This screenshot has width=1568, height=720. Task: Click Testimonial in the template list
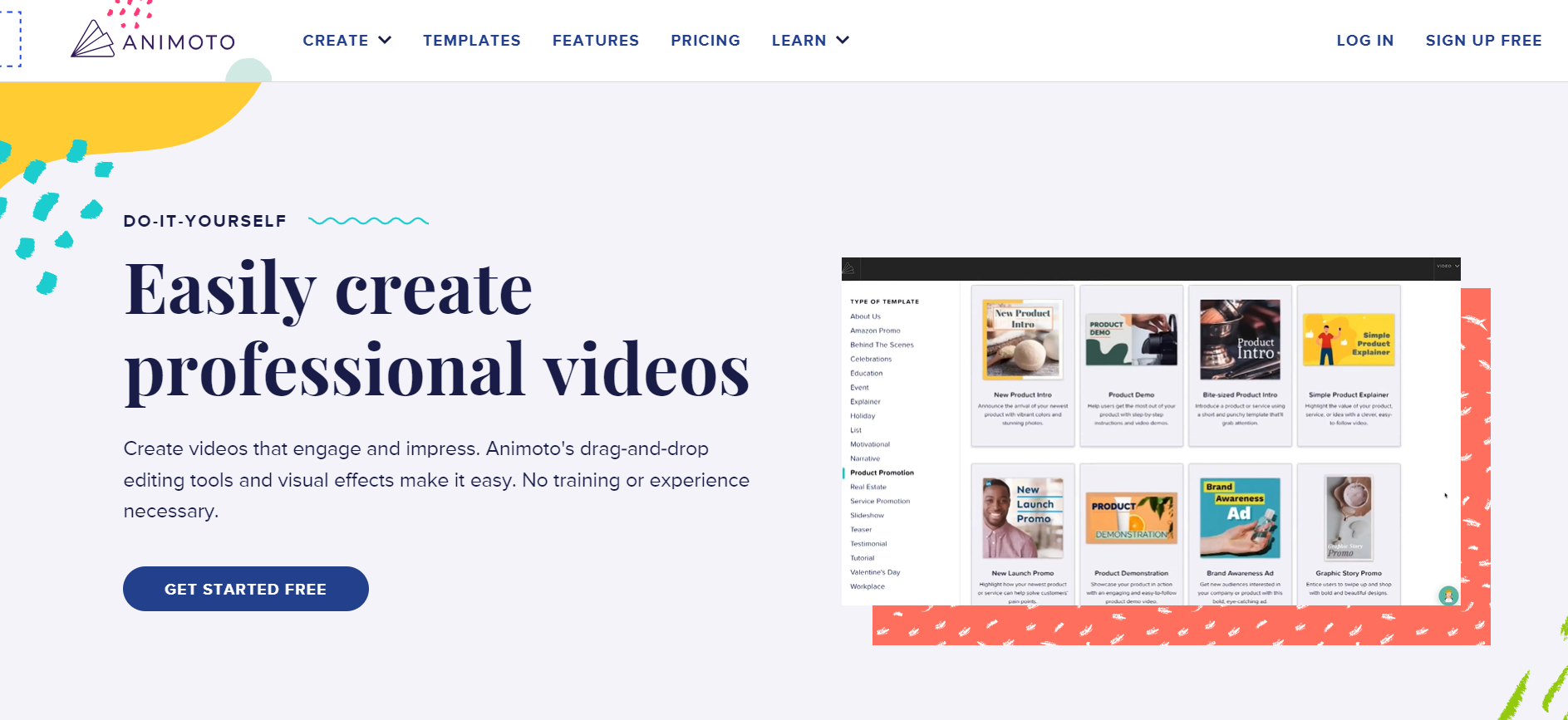tap(868, 543)
